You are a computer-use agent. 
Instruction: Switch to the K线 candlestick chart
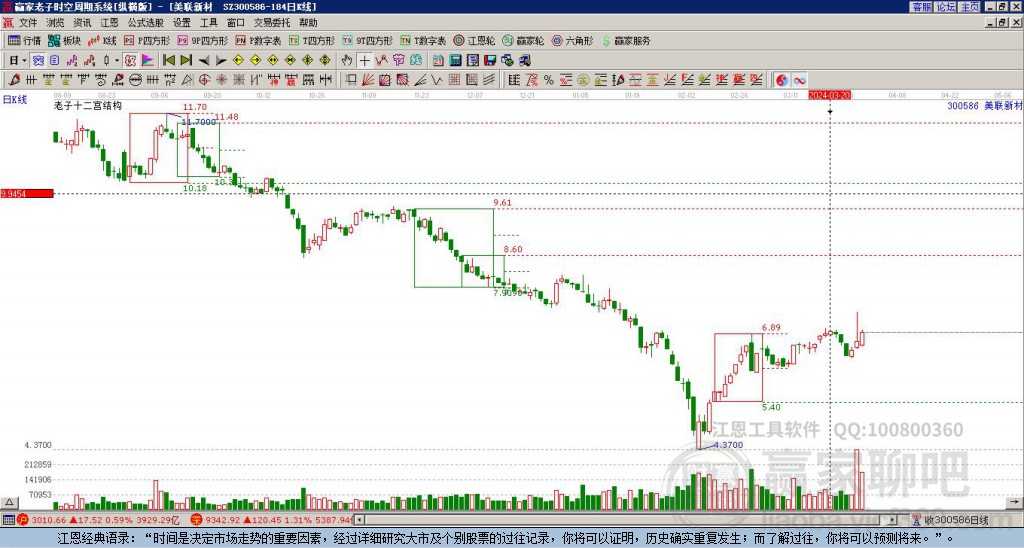point(102,40)
